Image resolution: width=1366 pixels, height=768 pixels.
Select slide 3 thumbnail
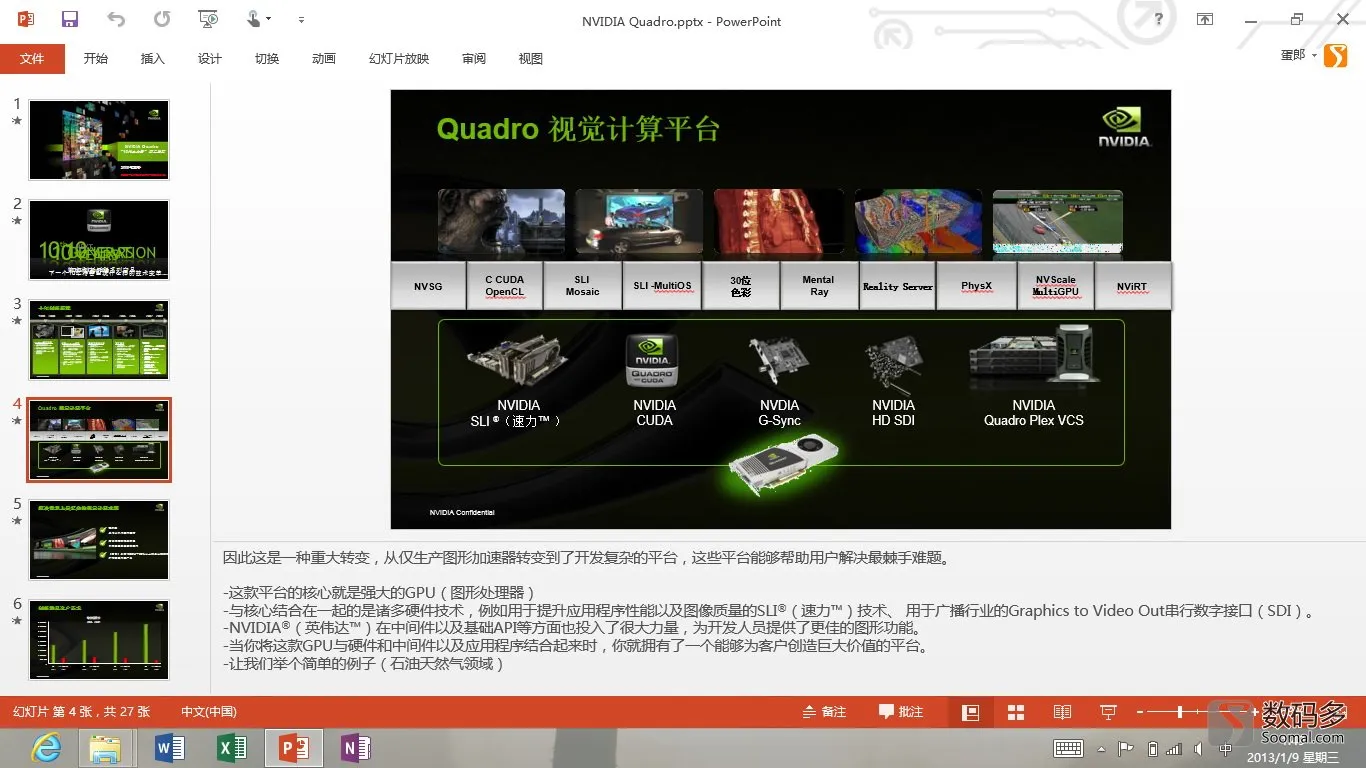[x=99, y=340]
